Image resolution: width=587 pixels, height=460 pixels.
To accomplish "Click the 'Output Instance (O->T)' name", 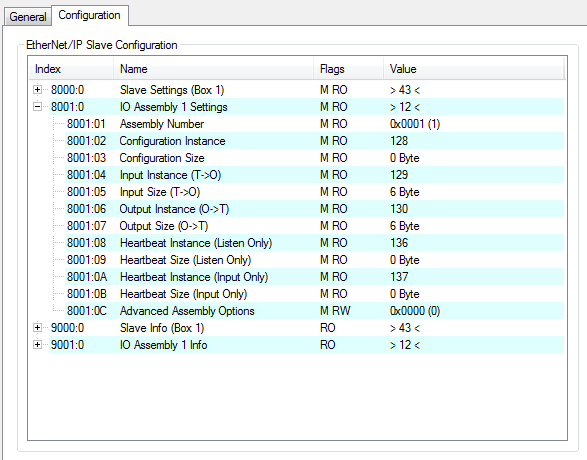I will (174, 209).
